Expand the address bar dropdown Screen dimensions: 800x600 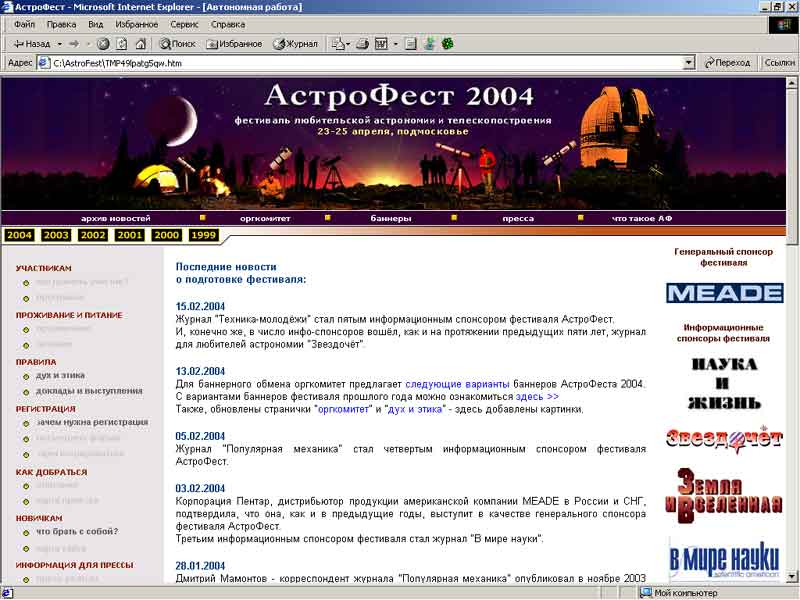pyautogui.click(x=689, y=63)
